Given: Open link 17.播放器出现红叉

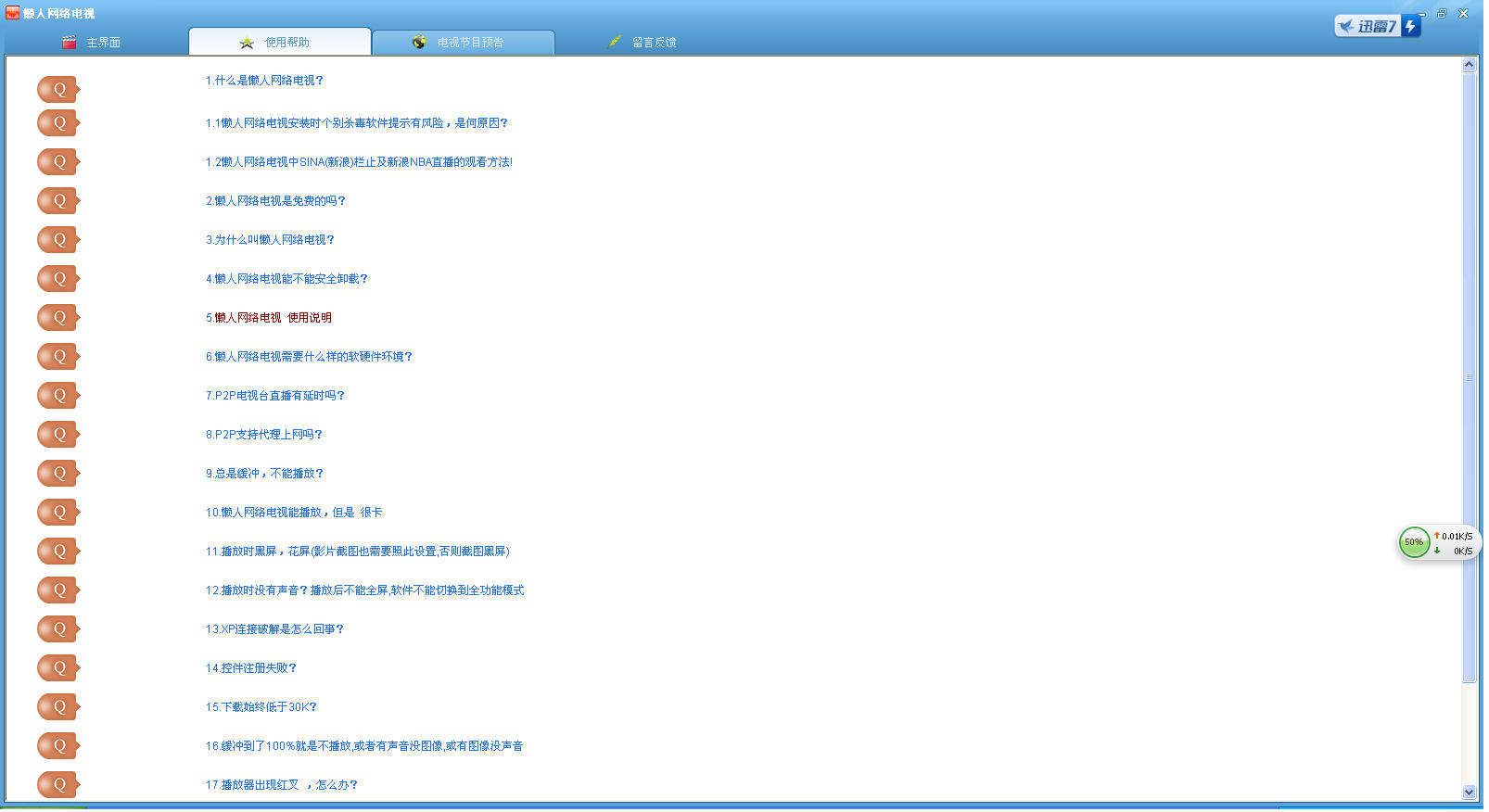Looking at the screenshot, I should 282,785.
